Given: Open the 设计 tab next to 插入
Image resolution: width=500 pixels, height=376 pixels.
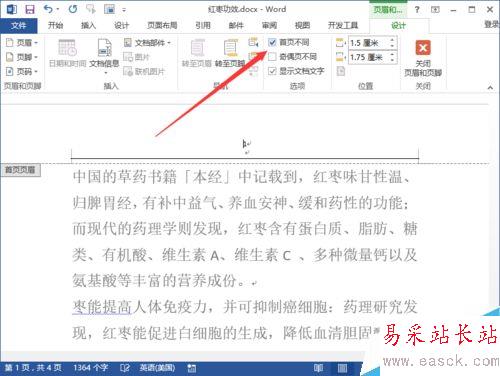Looking at the screenshot, I should [121, 25].
